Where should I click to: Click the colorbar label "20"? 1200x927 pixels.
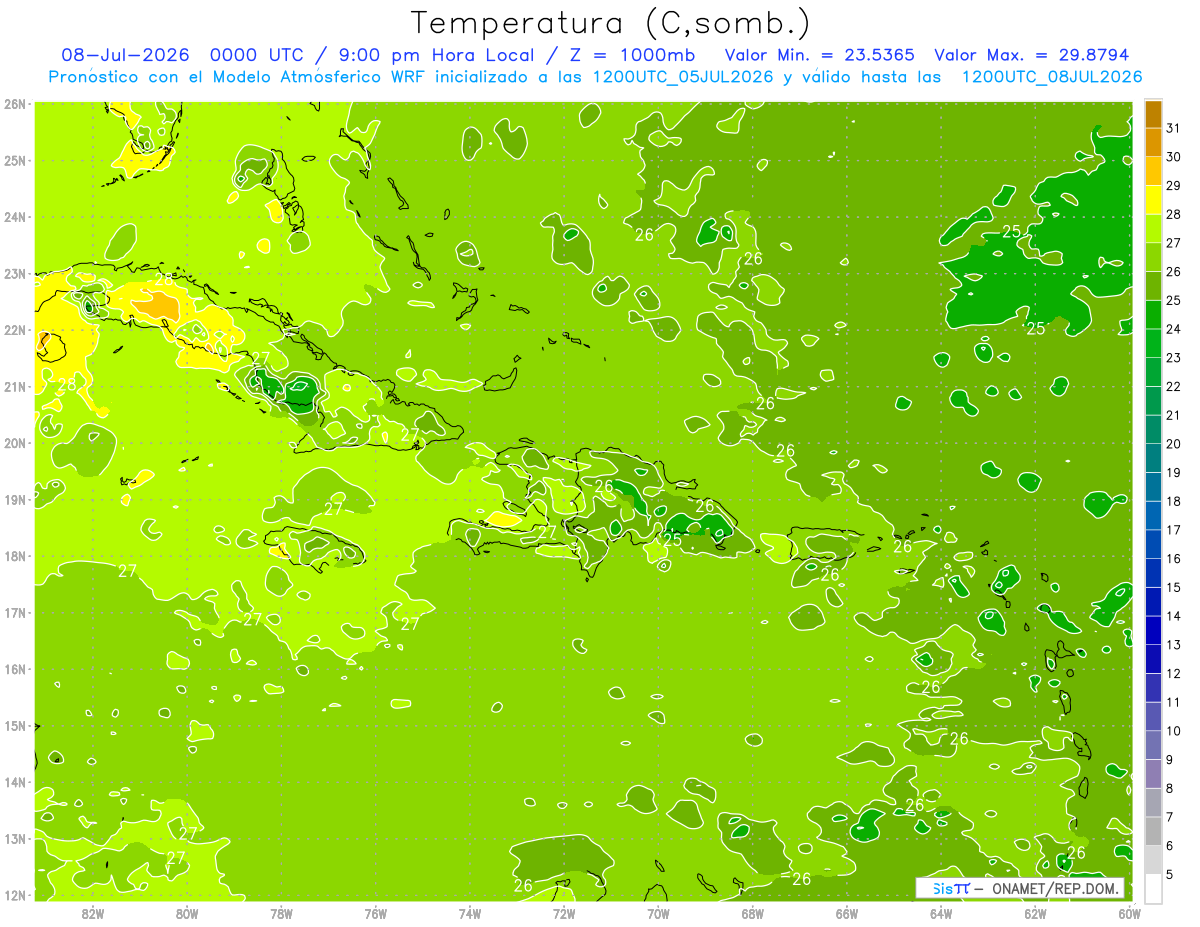click(x=1174, y=444)
